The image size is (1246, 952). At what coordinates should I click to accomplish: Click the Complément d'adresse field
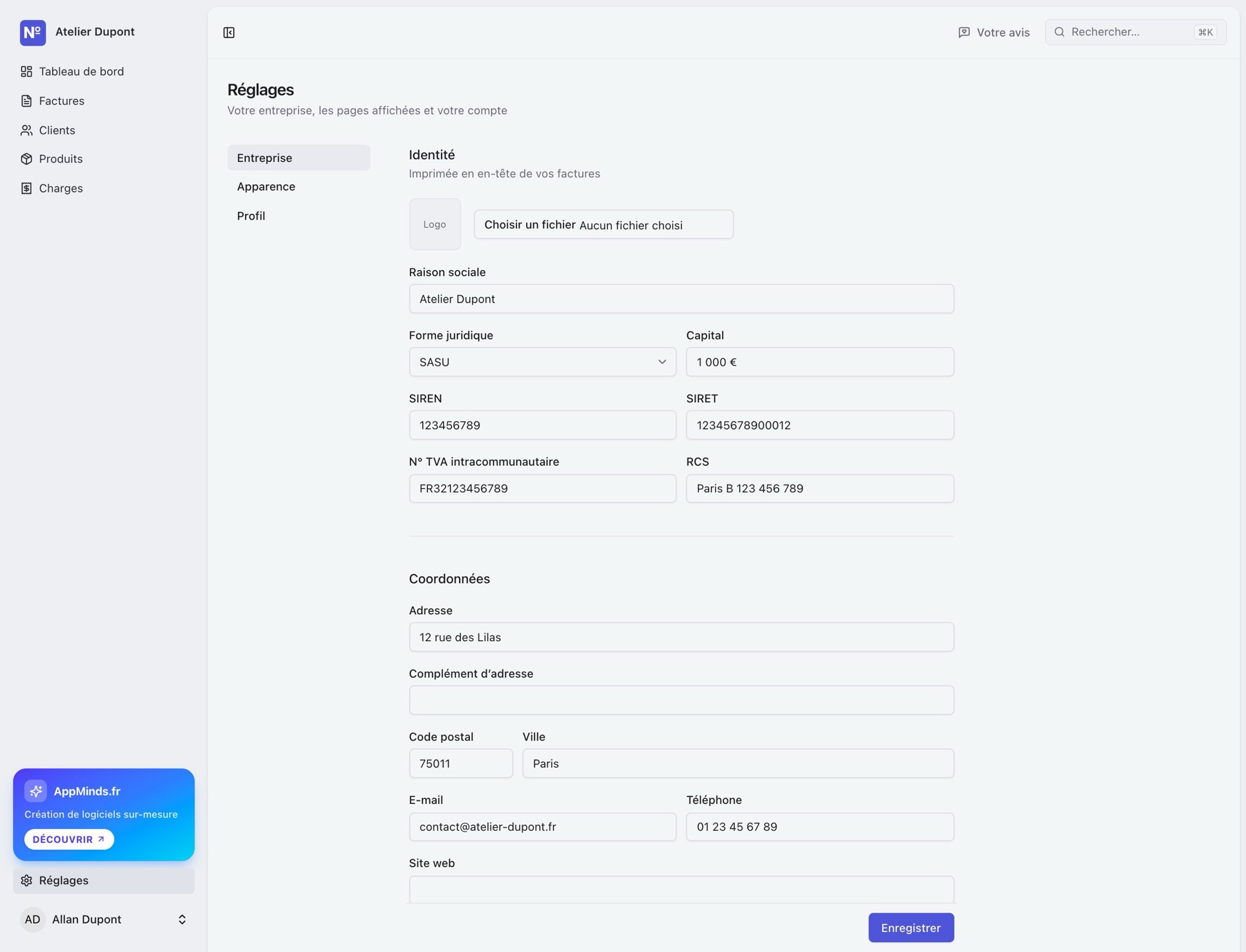tap(681, 700)
